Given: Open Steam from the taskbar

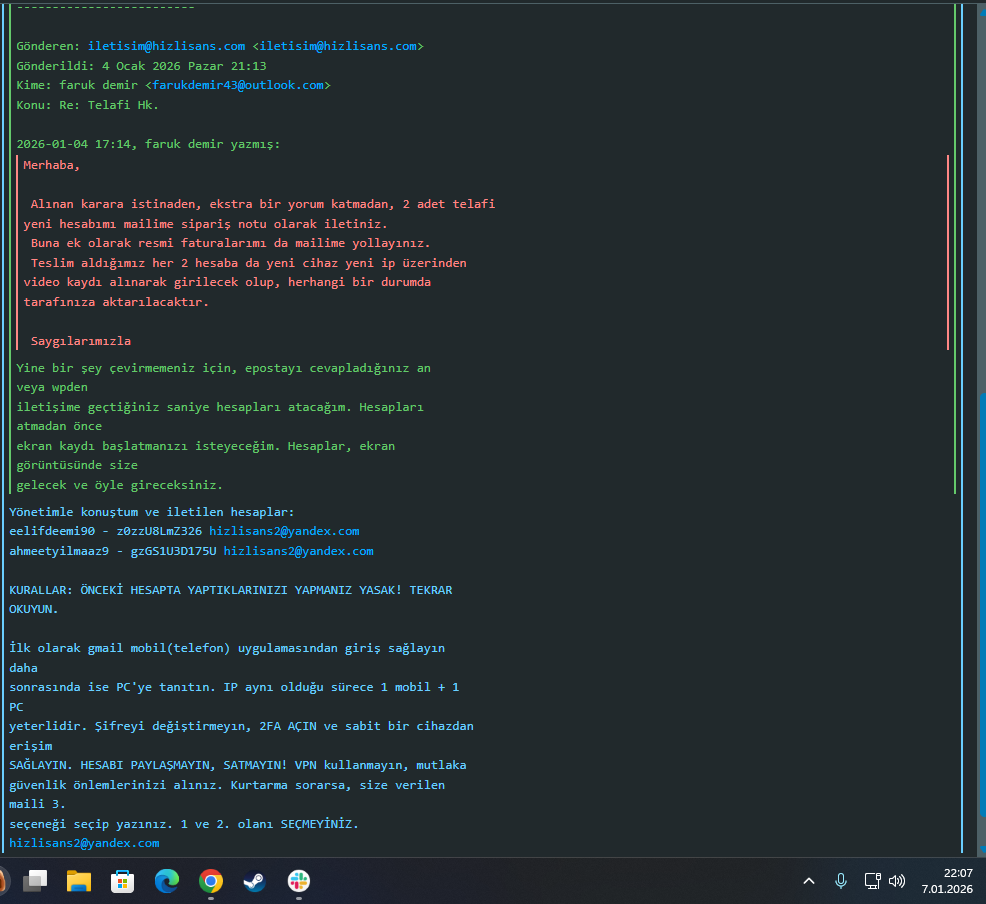Looking at the screenshot, I should click(x=255, y=881).
